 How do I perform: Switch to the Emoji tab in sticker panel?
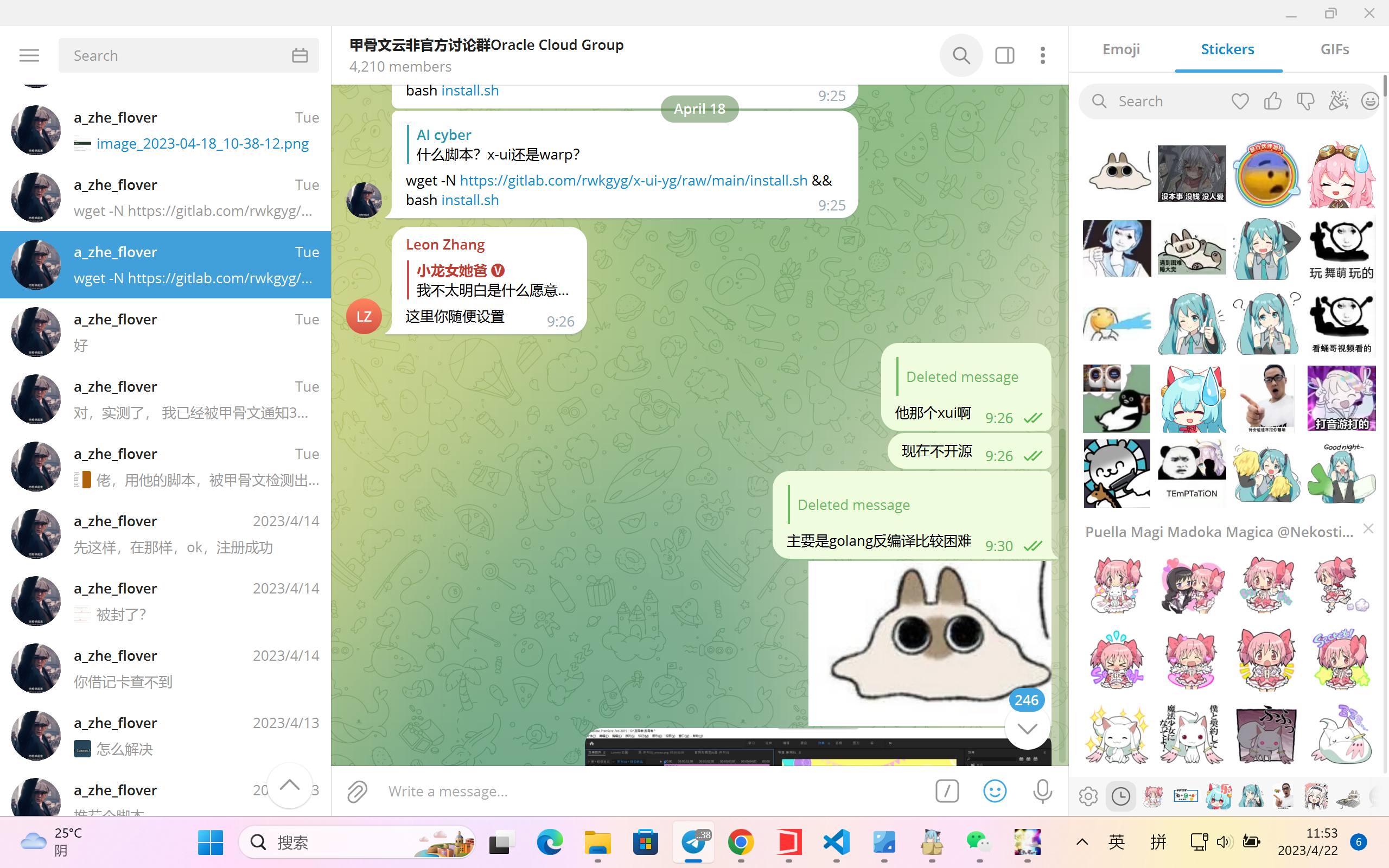click(x=1122, y=48)
